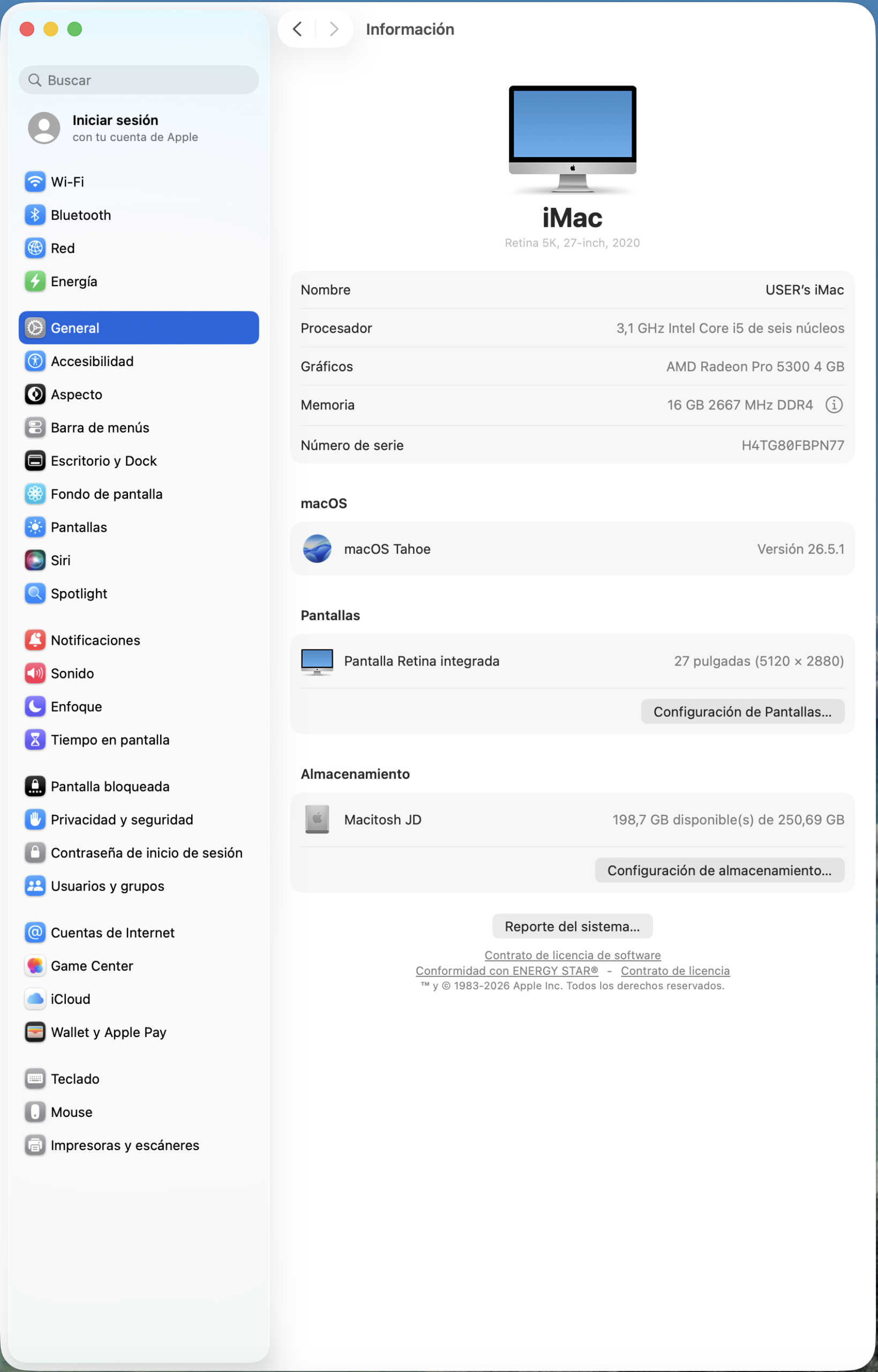
Task: Click 198,7 GB disponible(s) storage text
Action: [728, 819]
